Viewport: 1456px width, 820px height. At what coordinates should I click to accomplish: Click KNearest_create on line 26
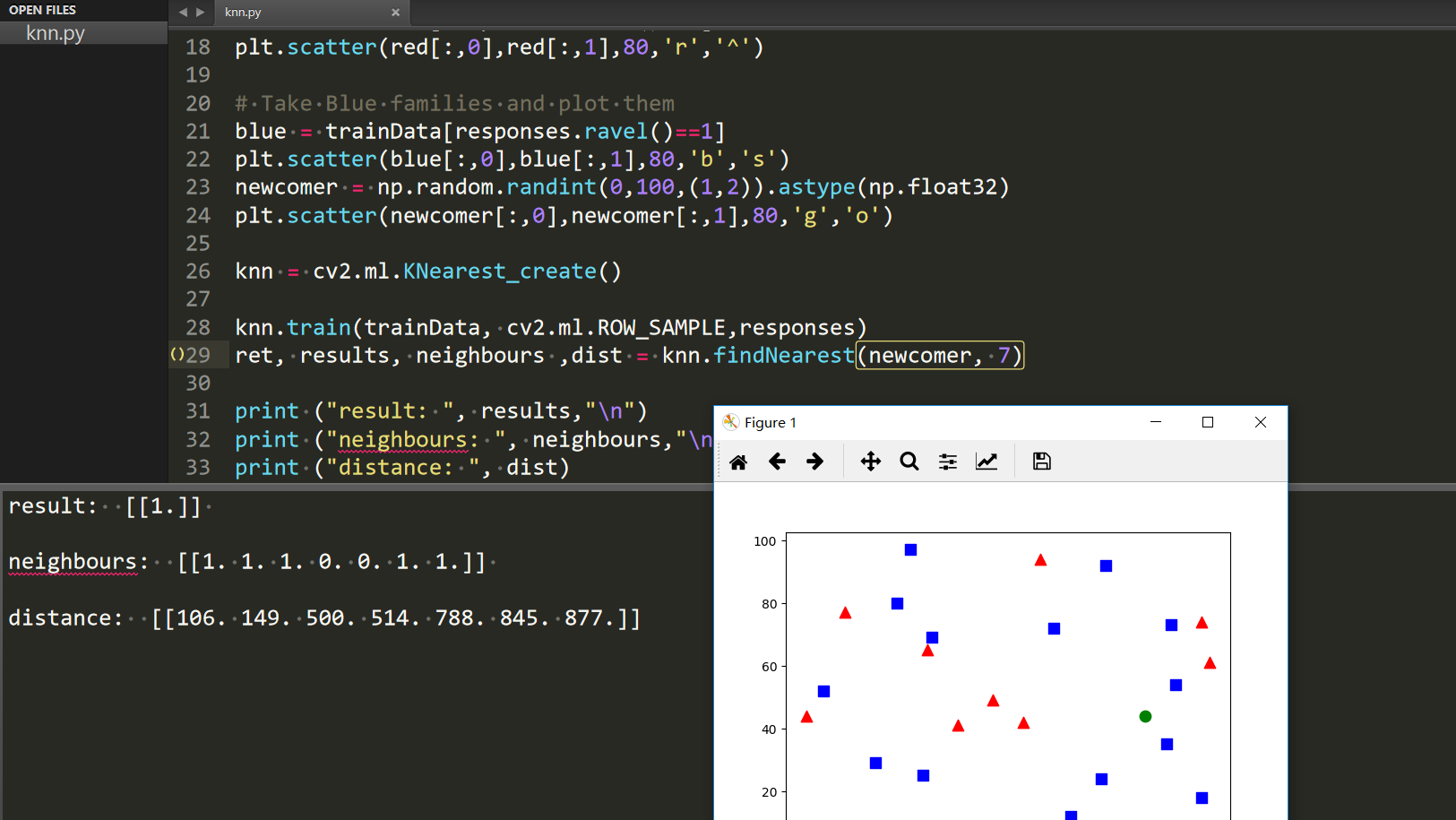[499, 271]
